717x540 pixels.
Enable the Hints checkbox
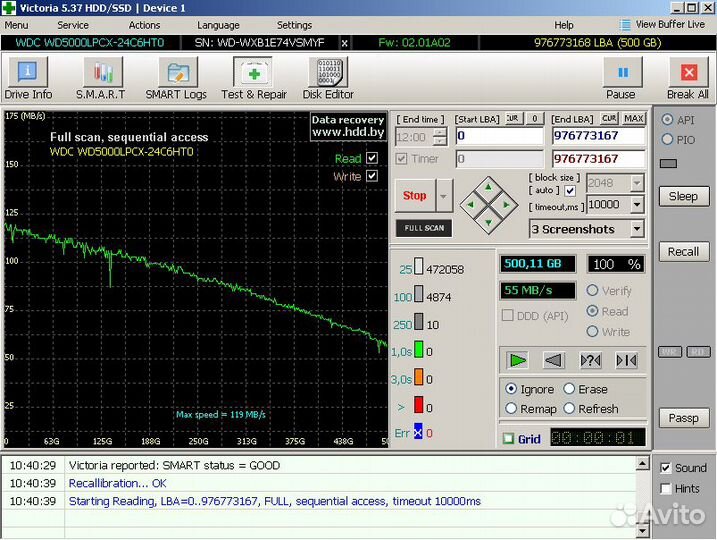665,489
